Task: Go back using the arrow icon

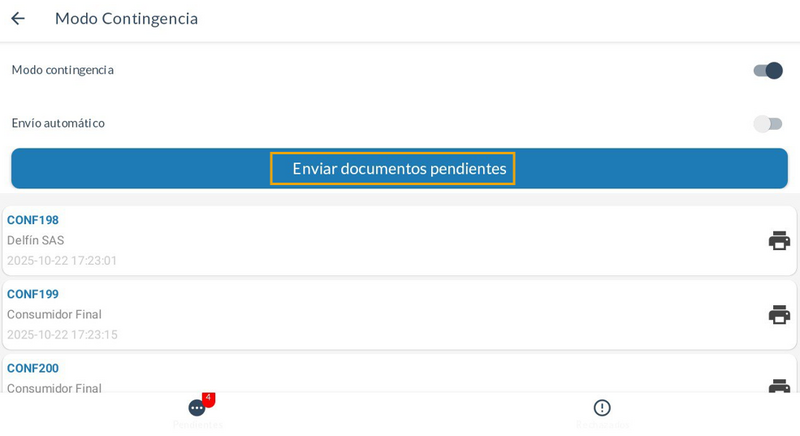Action: (18, 18)
